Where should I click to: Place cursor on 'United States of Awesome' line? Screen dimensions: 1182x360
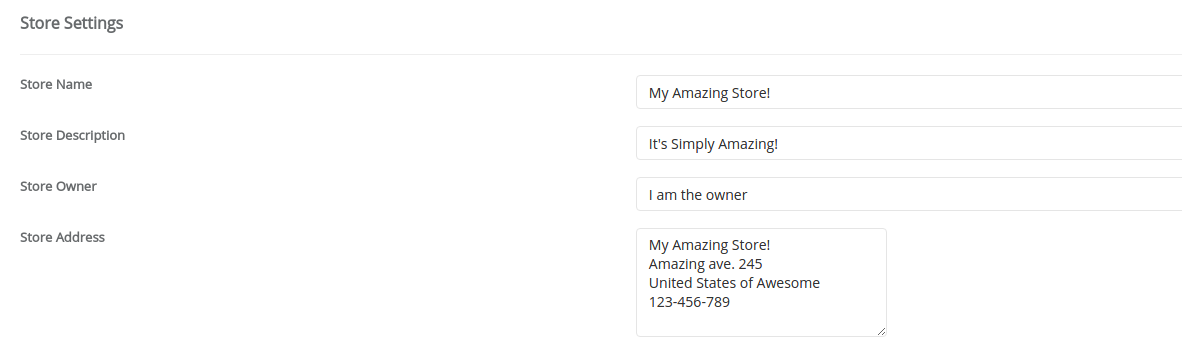tap(734, 283)
